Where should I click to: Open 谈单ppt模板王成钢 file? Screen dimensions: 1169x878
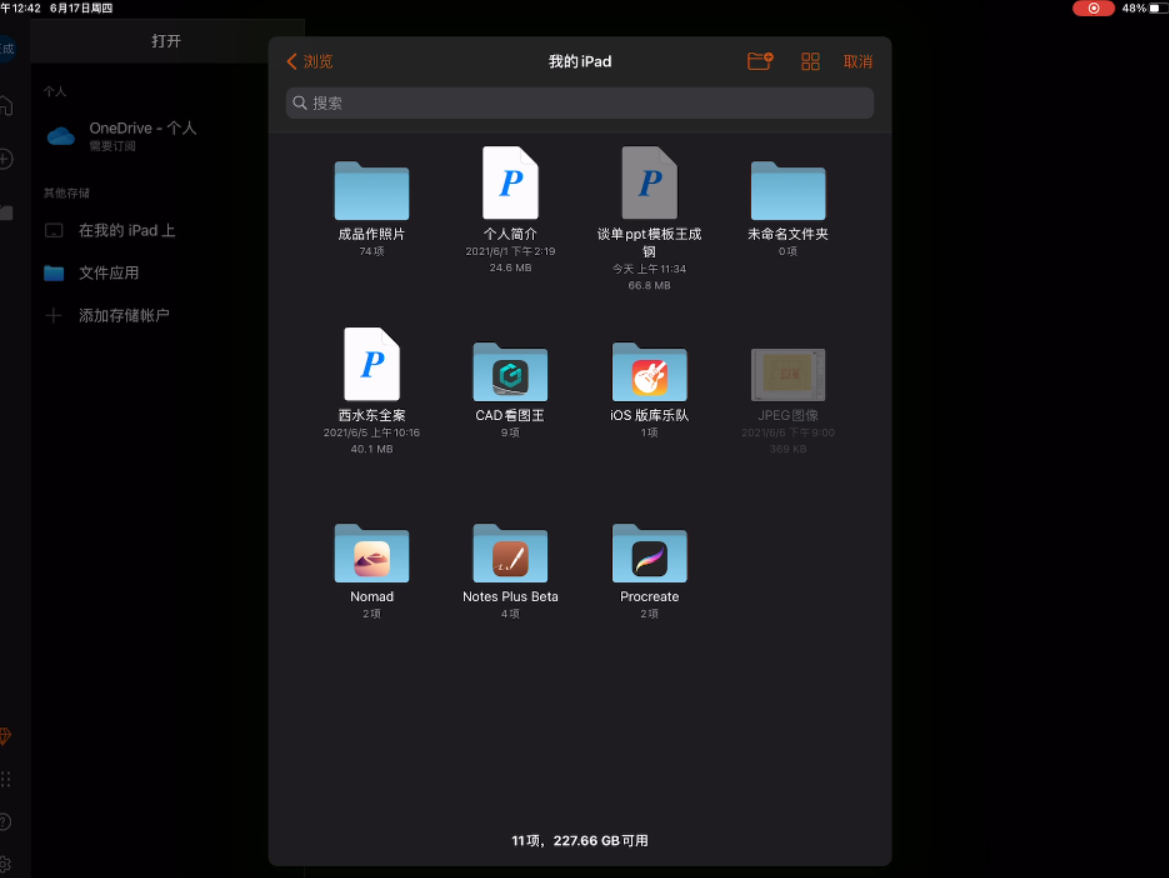[649, 184]
